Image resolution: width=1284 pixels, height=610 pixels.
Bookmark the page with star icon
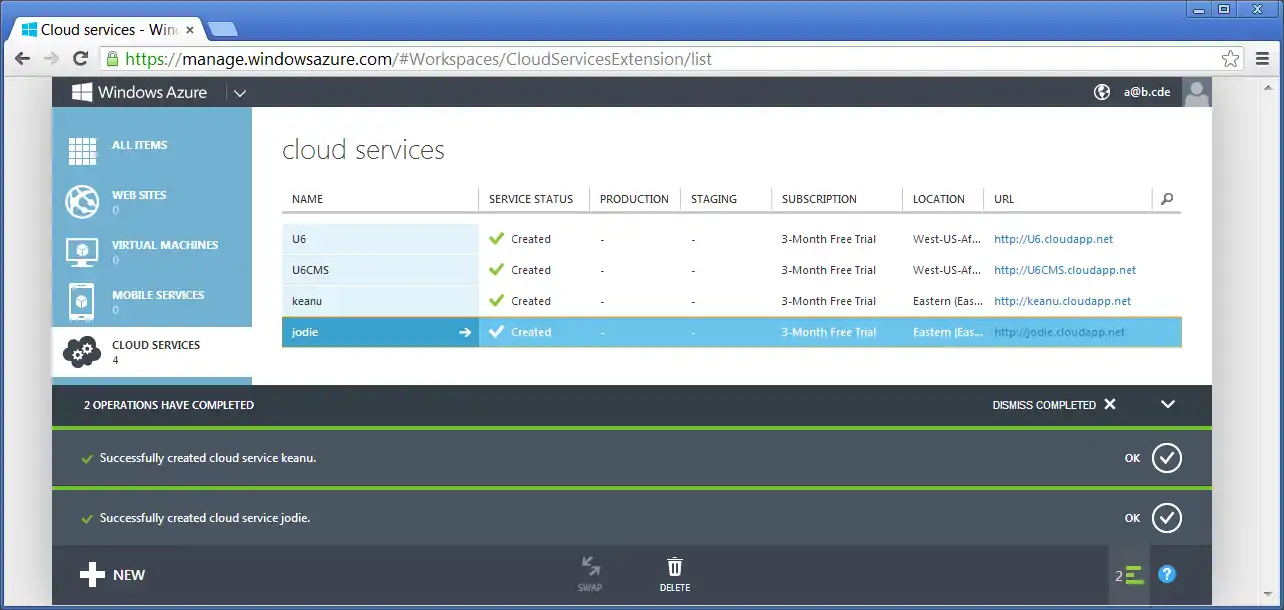[x=1230, y=59]
